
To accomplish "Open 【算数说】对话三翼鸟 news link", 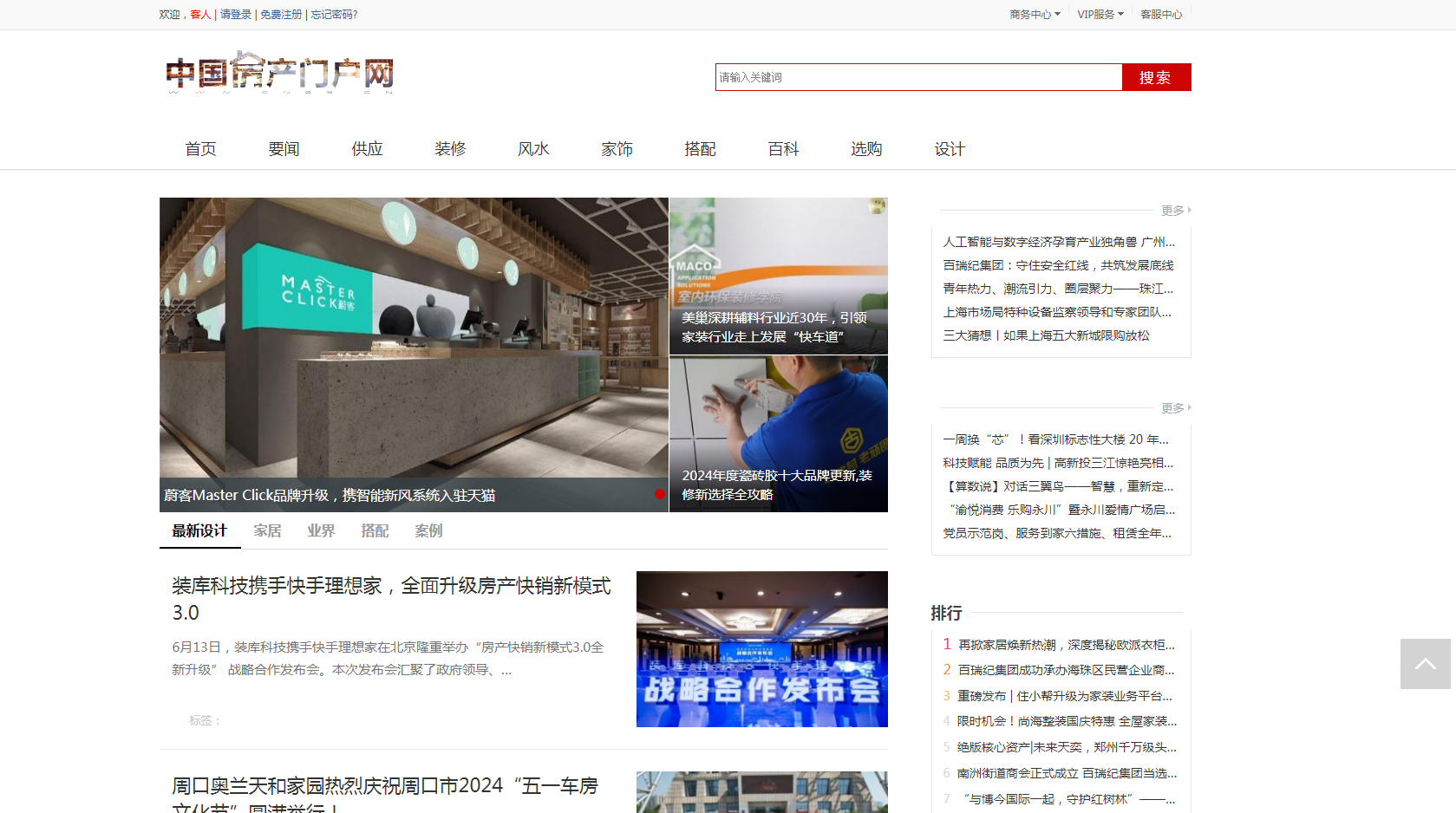I will [x=1058, y=486].
